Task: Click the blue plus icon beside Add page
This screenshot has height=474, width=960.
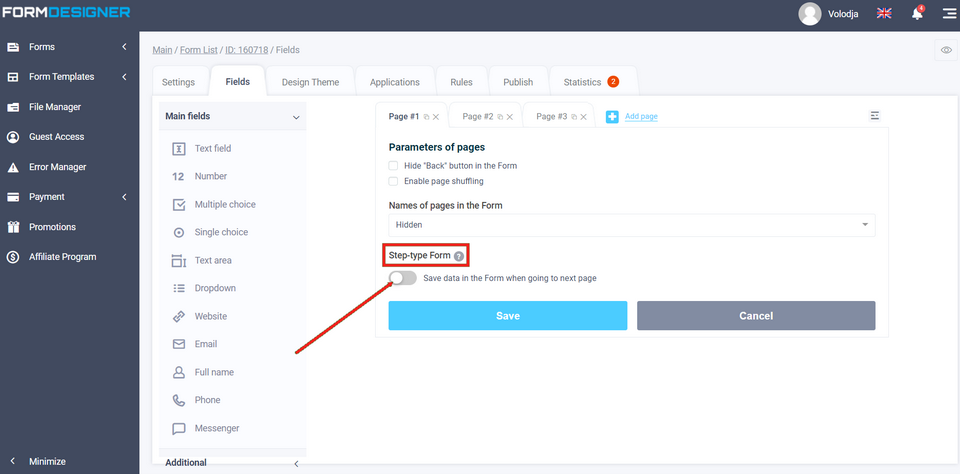Action: [x=612, y=117]
